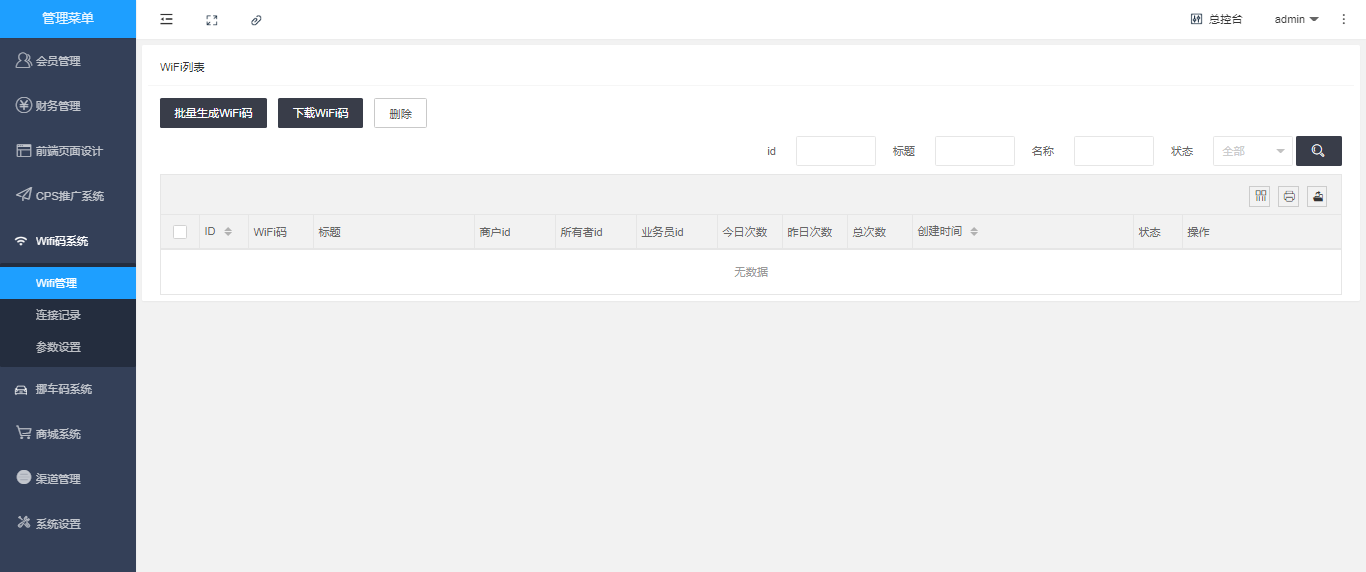The height and width of the screenshot is (572, 1366).
Task: Expand 挪车码系统 in the sidebar
Action: pos(64,389)
